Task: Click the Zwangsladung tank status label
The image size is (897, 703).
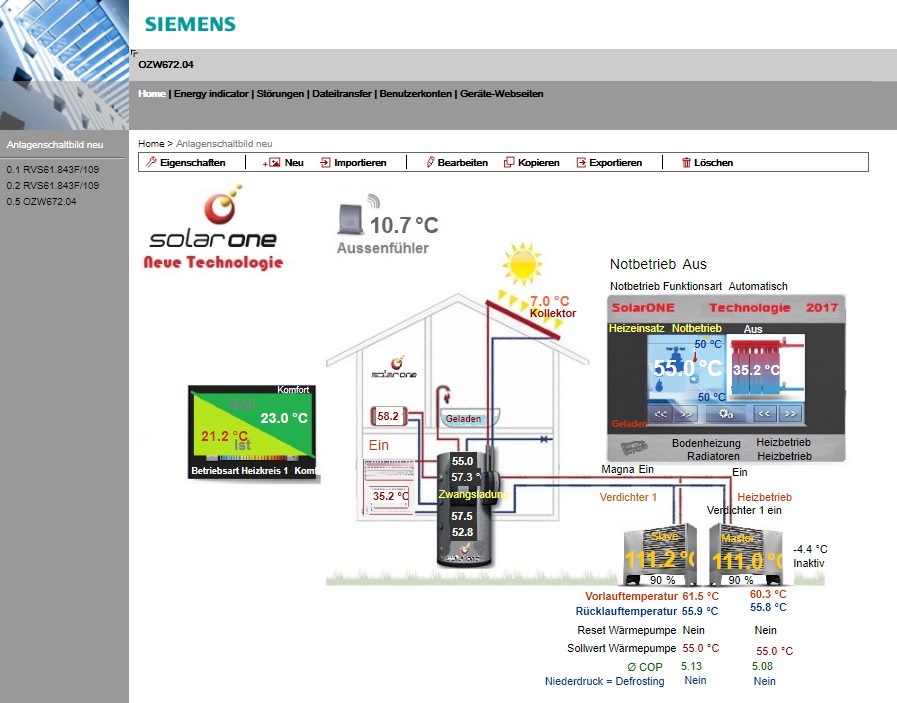Action: coord(472,494)
